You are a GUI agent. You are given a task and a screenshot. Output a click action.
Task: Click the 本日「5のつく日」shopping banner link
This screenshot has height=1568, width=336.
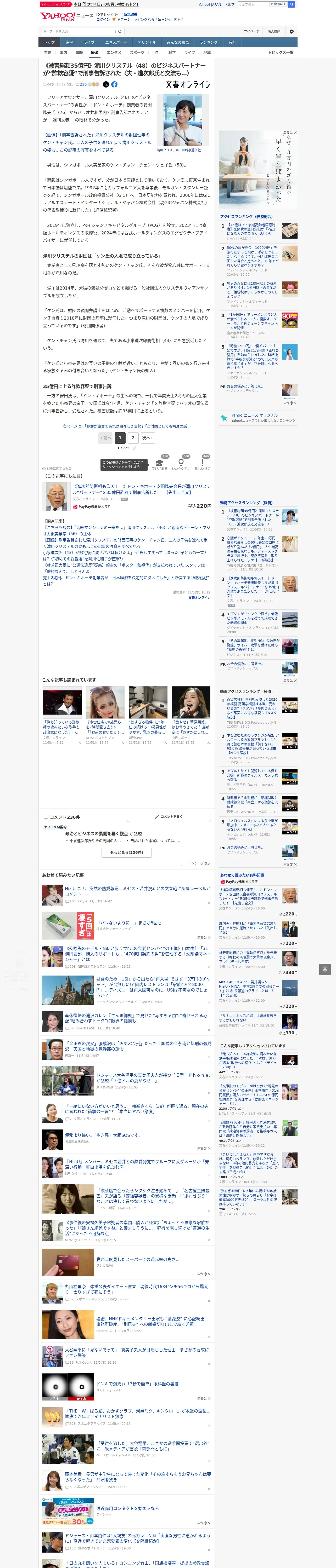(106, 4)
